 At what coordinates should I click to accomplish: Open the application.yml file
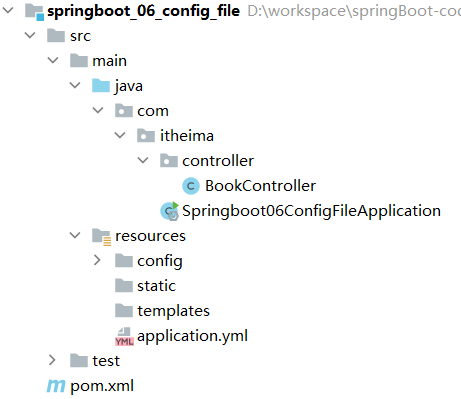coord(192,336)
